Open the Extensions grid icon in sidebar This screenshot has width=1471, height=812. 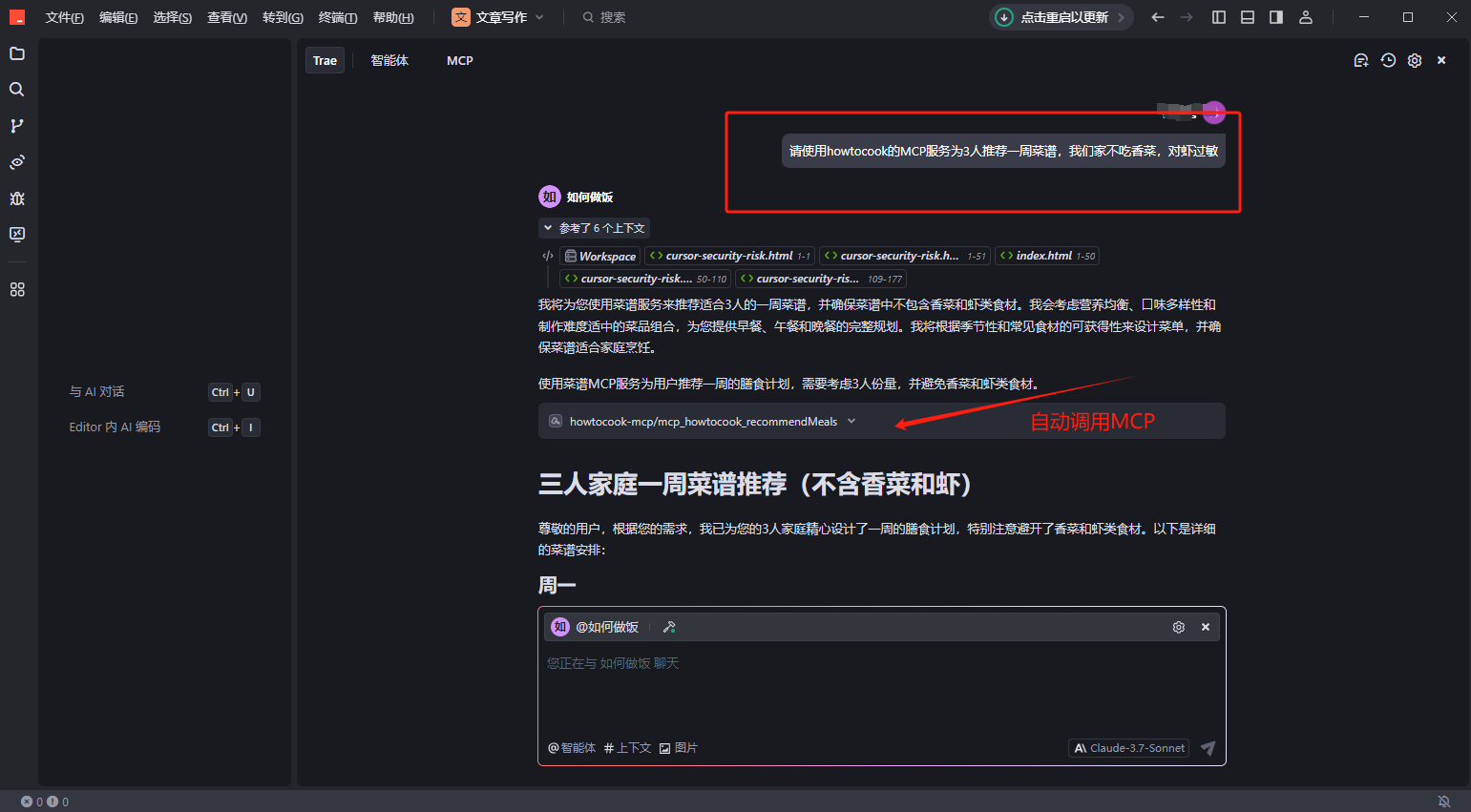(x=17, y=289)
